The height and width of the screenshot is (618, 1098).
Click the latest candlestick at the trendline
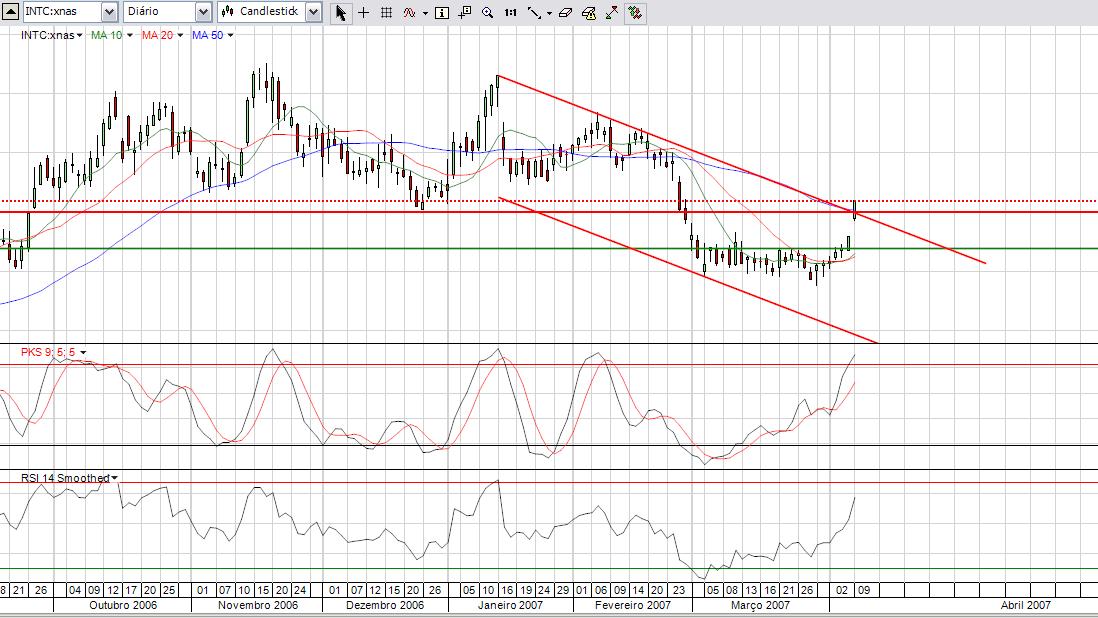[x=855, y=210]
